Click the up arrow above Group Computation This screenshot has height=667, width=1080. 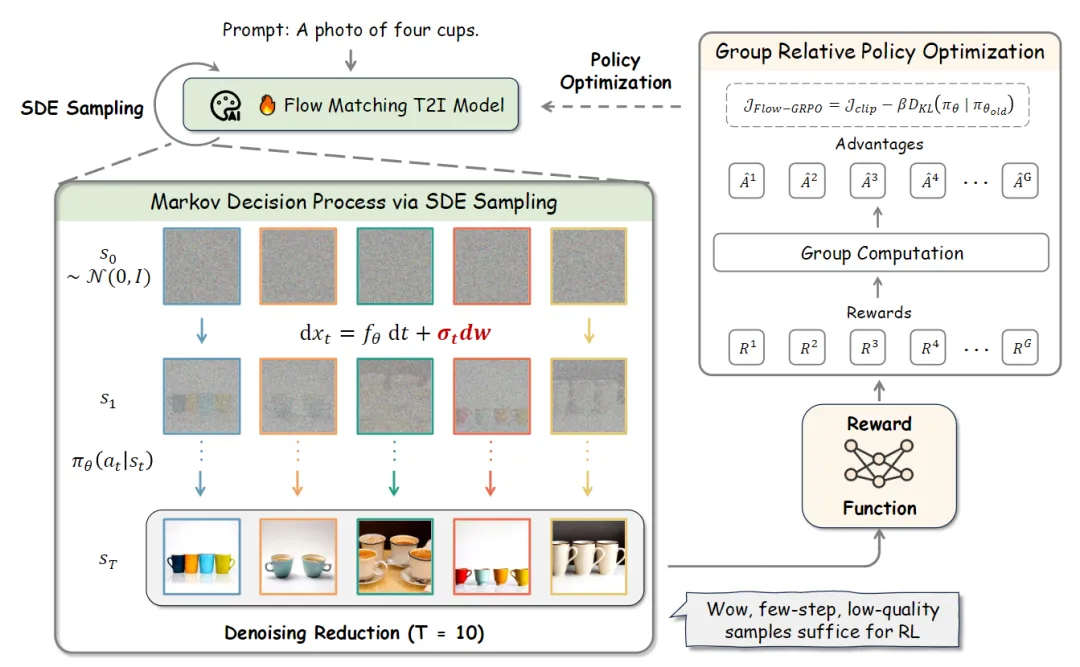(878, 216)
